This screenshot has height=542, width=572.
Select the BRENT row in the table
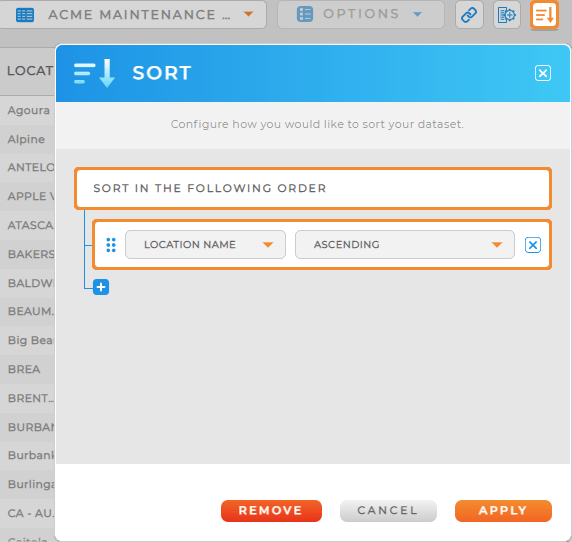point(27,398)
